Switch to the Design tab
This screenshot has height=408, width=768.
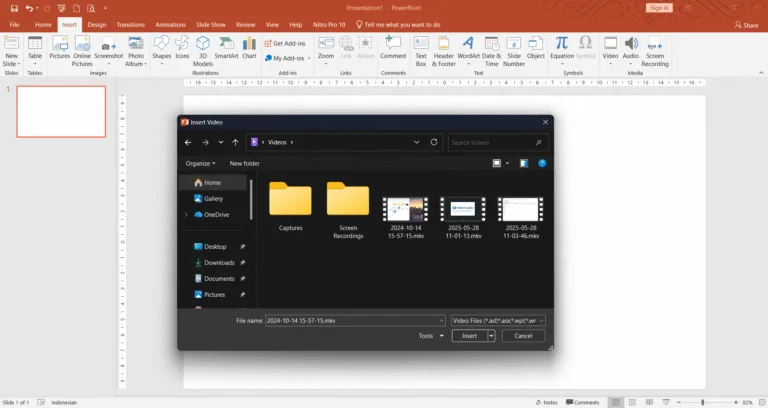[x=96, y=24]
